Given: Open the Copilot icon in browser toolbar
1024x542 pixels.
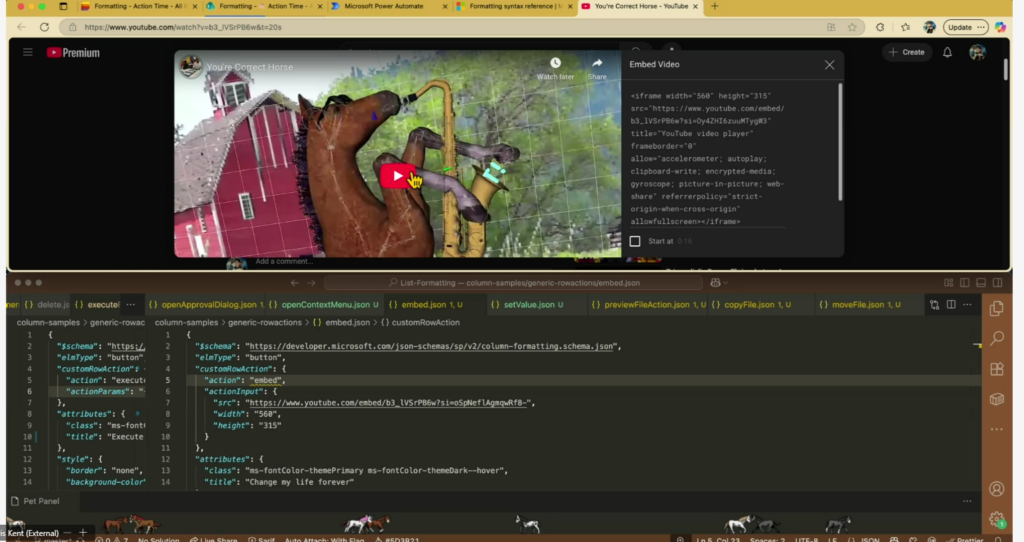Looking at the screenshot, I should (x=1000, y=27).
